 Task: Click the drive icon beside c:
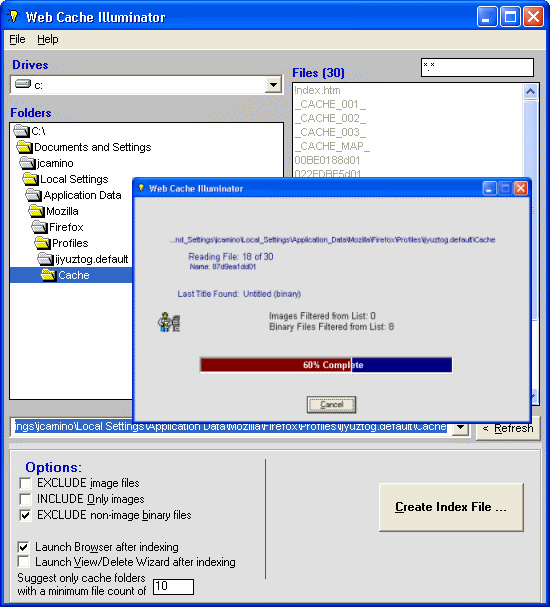coord(22,84)
